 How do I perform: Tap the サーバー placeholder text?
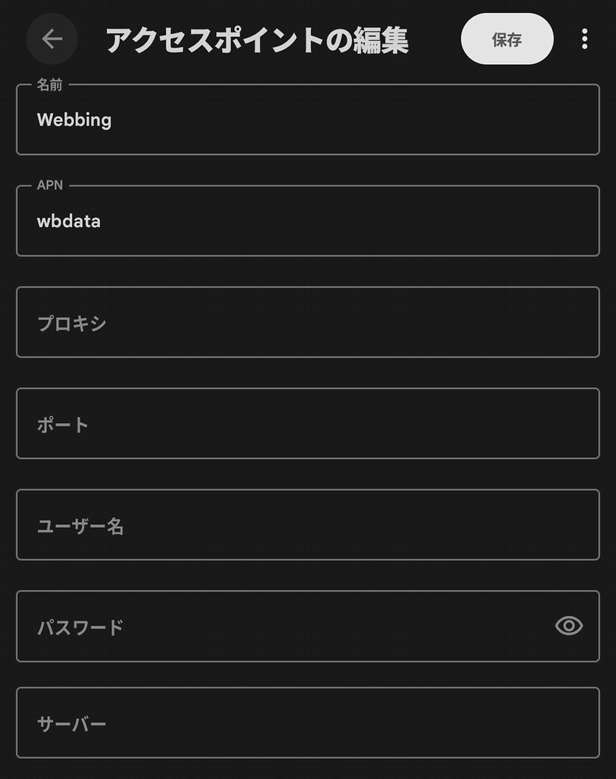coord(71,724)
